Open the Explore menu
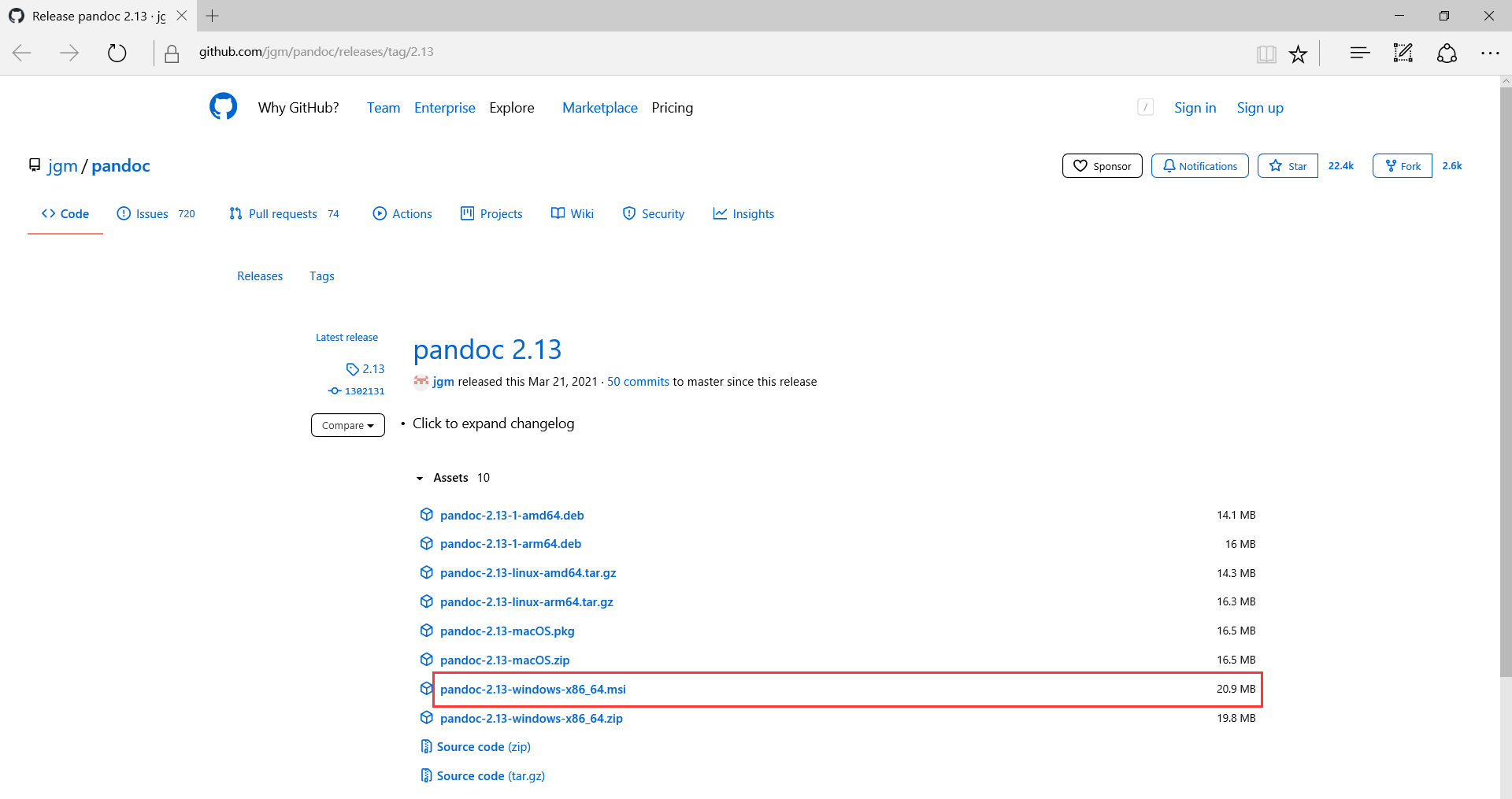Screen dimensions: 1512x799 512,108
